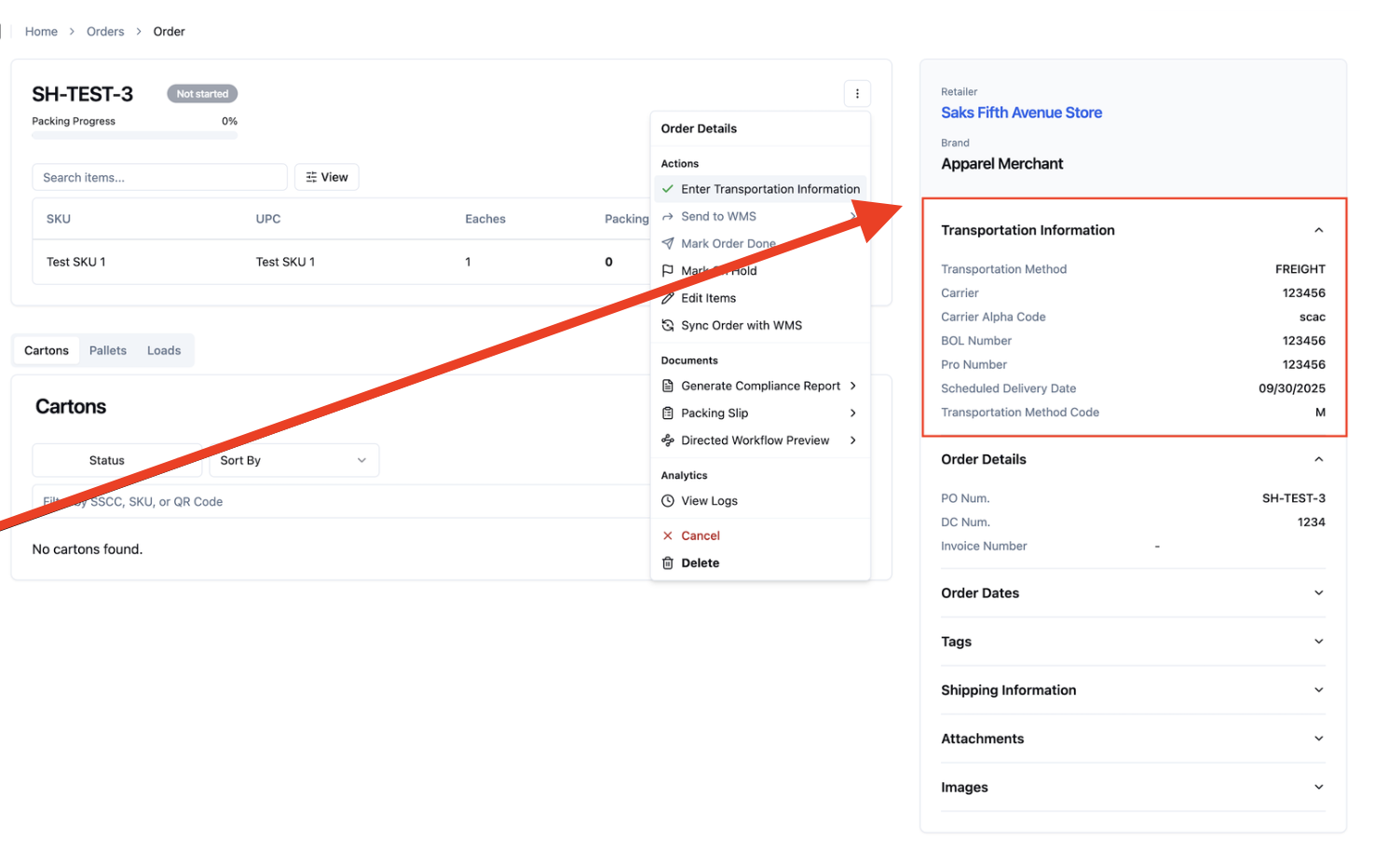
Task: Open the Sort By dropdown
Action: coord(293,460)
